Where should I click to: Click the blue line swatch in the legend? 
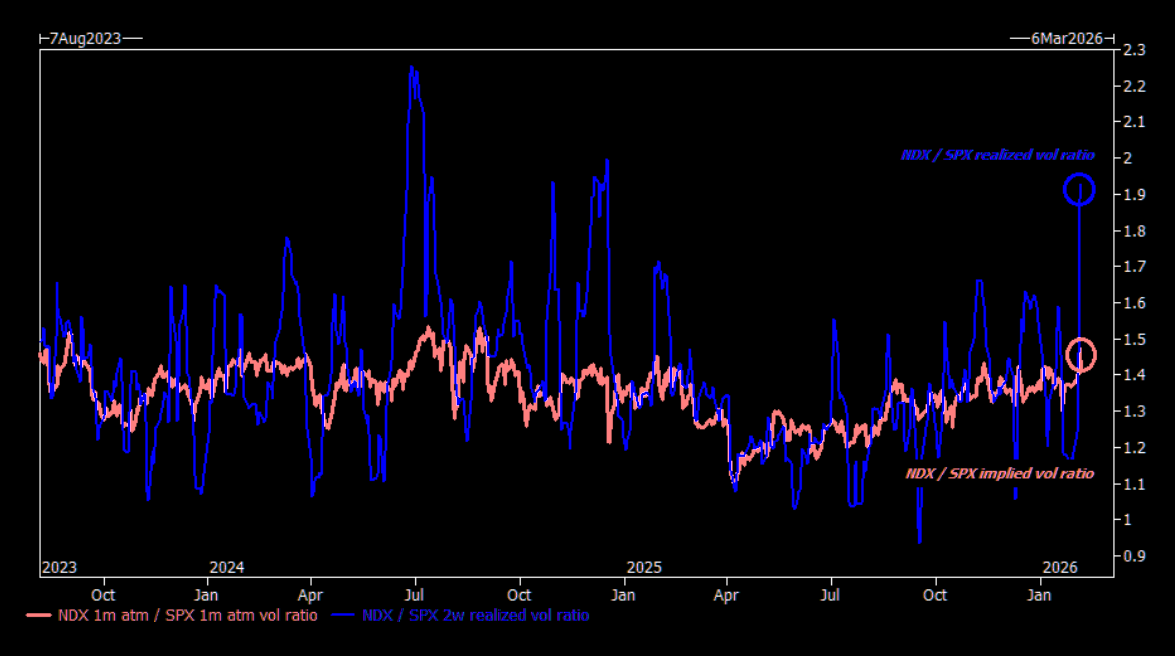pos(345,616)
